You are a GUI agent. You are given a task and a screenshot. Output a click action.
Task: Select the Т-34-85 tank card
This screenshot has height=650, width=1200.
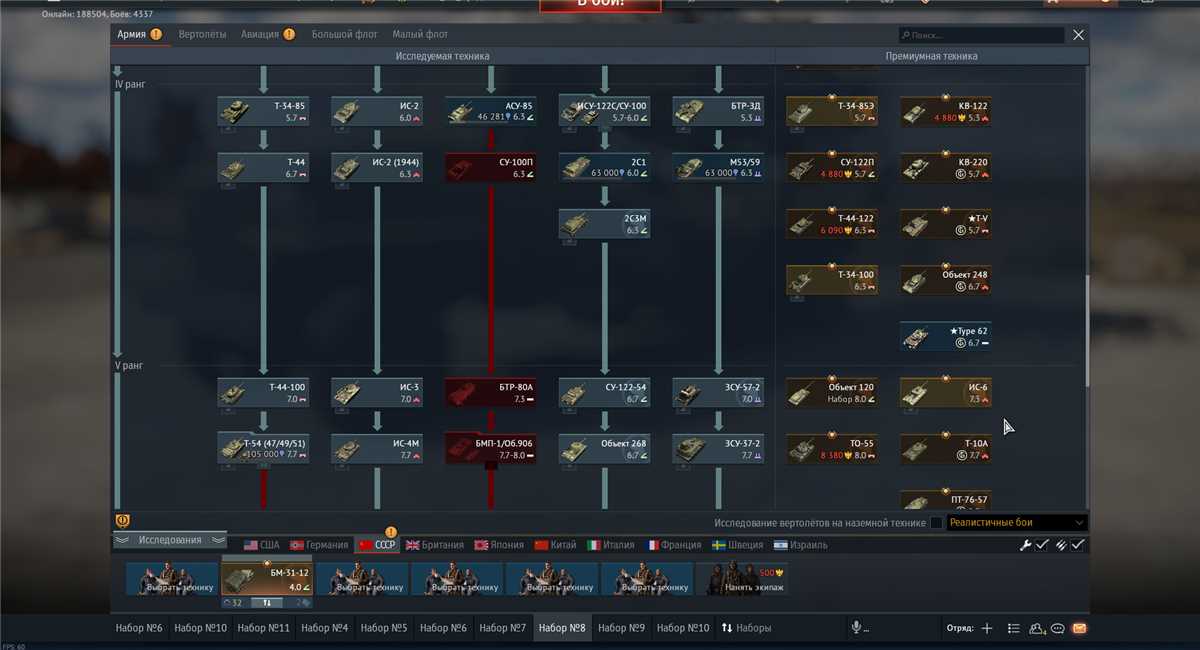click(x=264, y=111)
